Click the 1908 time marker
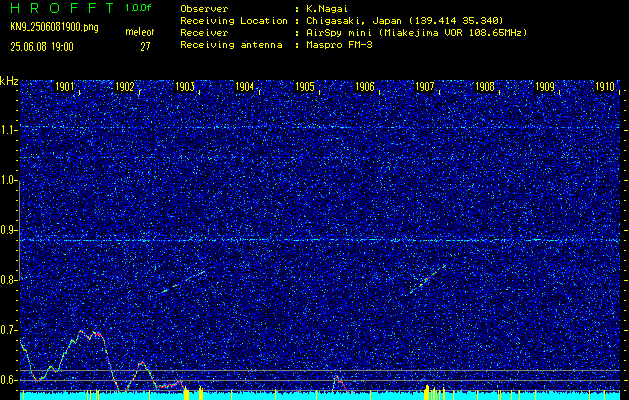The image size is (629, 400). point(485,87)
